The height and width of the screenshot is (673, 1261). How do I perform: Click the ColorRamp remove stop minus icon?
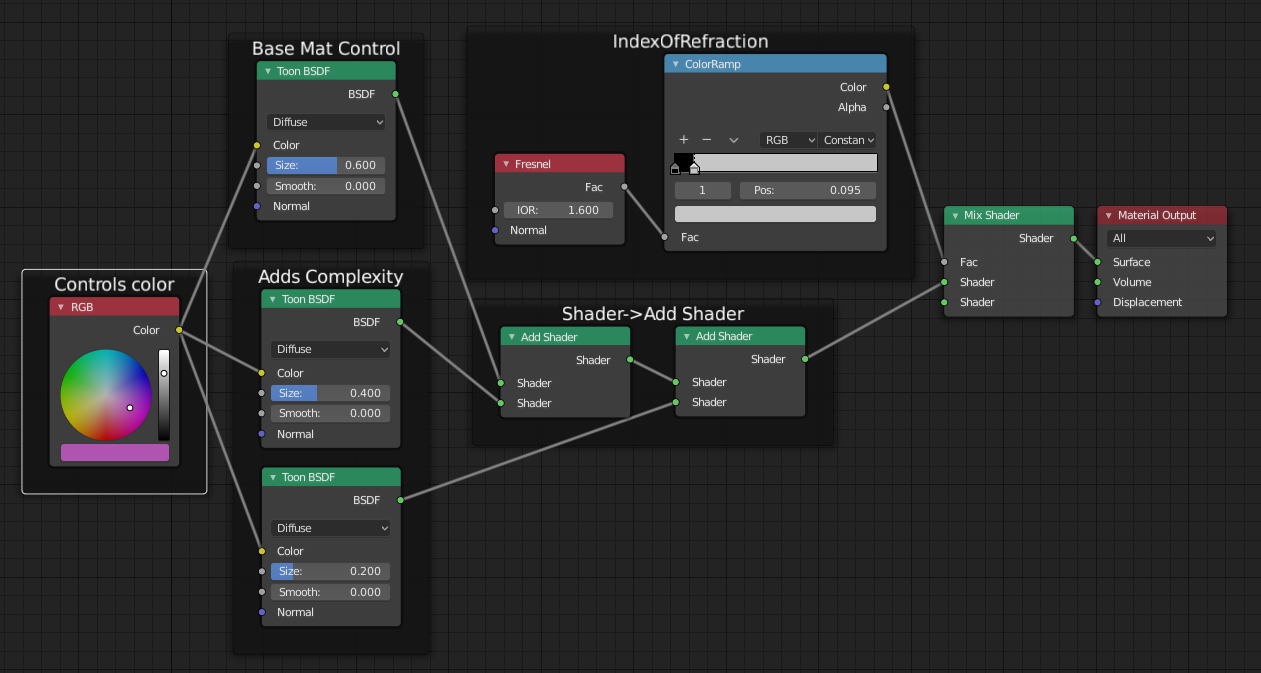coord(707,140)
